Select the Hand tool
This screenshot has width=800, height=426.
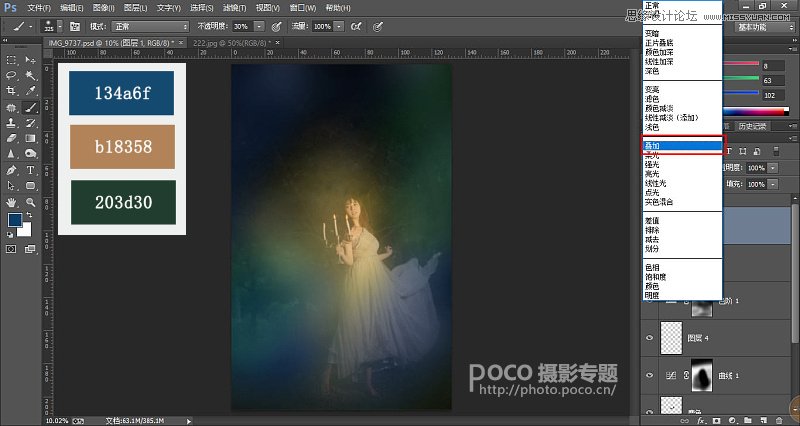point(11,203)
